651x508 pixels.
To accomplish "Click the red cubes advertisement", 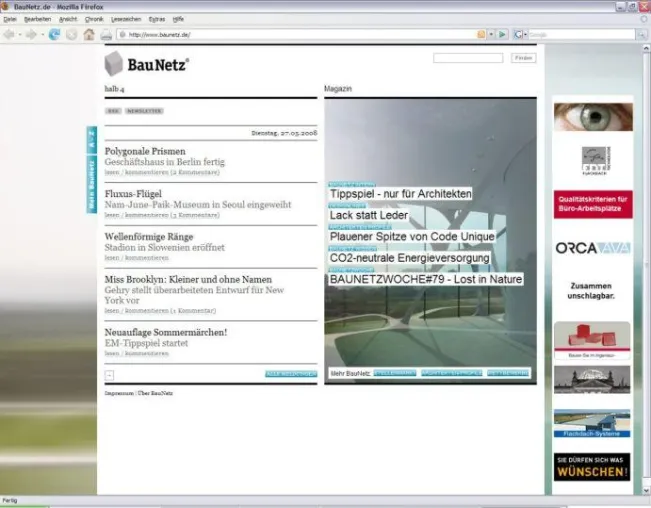I will (x=592, y=340).
